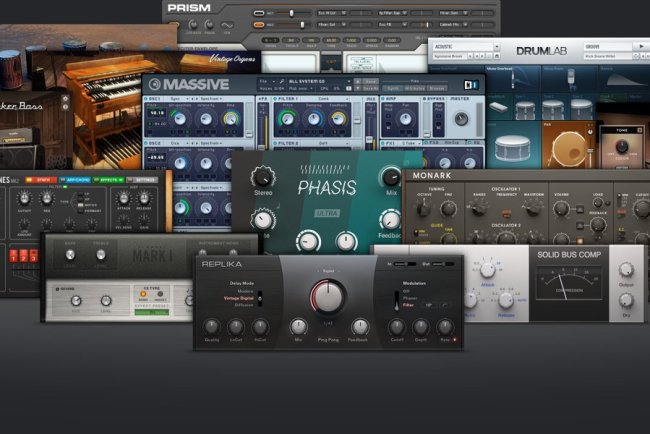The height and width of the screenshot is (434, 650).
Task: Open the Massive OSC1 Spectrum dropdown
Action: click(x=210, y=99)
